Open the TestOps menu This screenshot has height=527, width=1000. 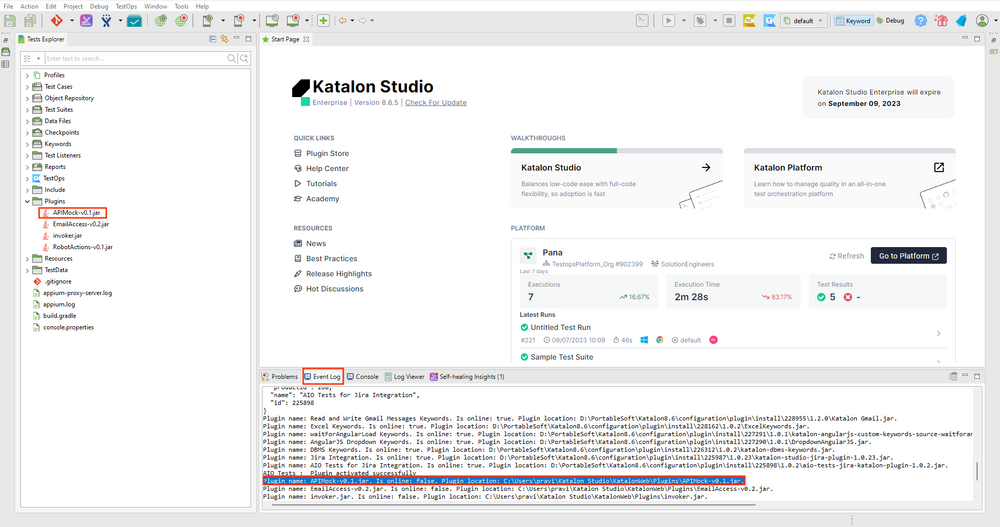tap(126, 5)
